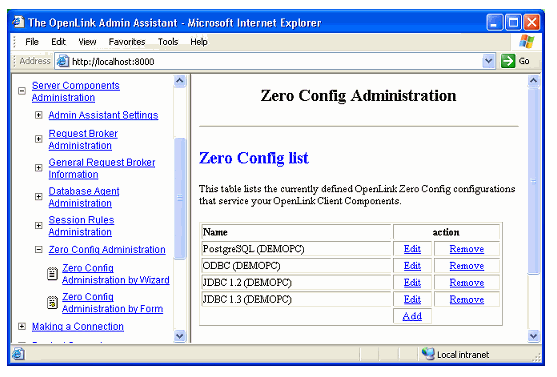
Task: Click the IE page icon in the status bar
Action: pyautogui.click(x=18, y=354)
